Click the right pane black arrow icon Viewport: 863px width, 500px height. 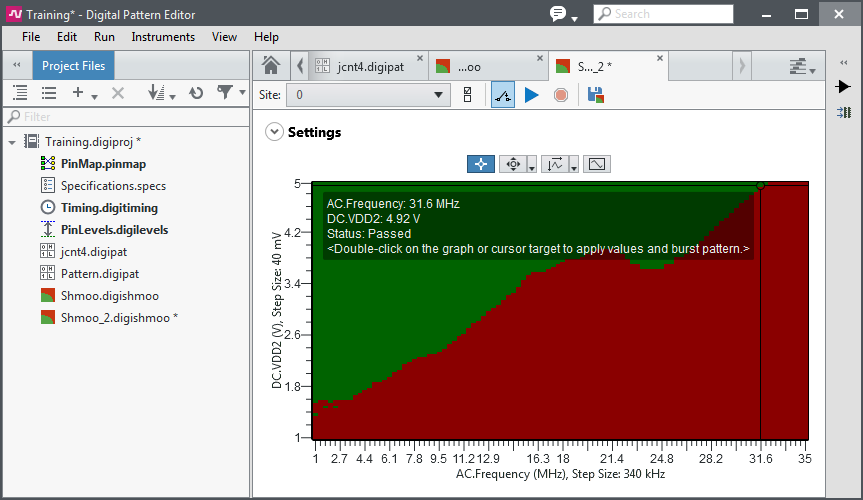[843, 86]
